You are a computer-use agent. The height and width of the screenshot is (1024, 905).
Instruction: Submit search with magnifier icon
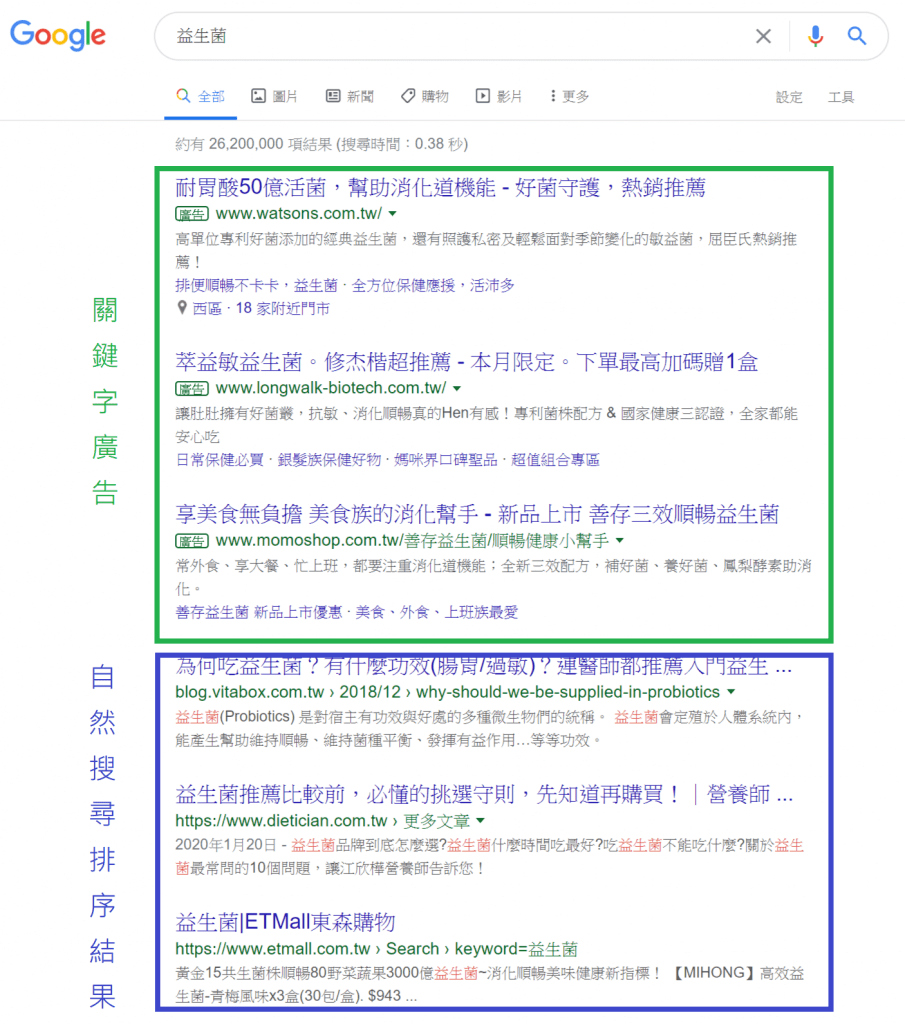857,36
